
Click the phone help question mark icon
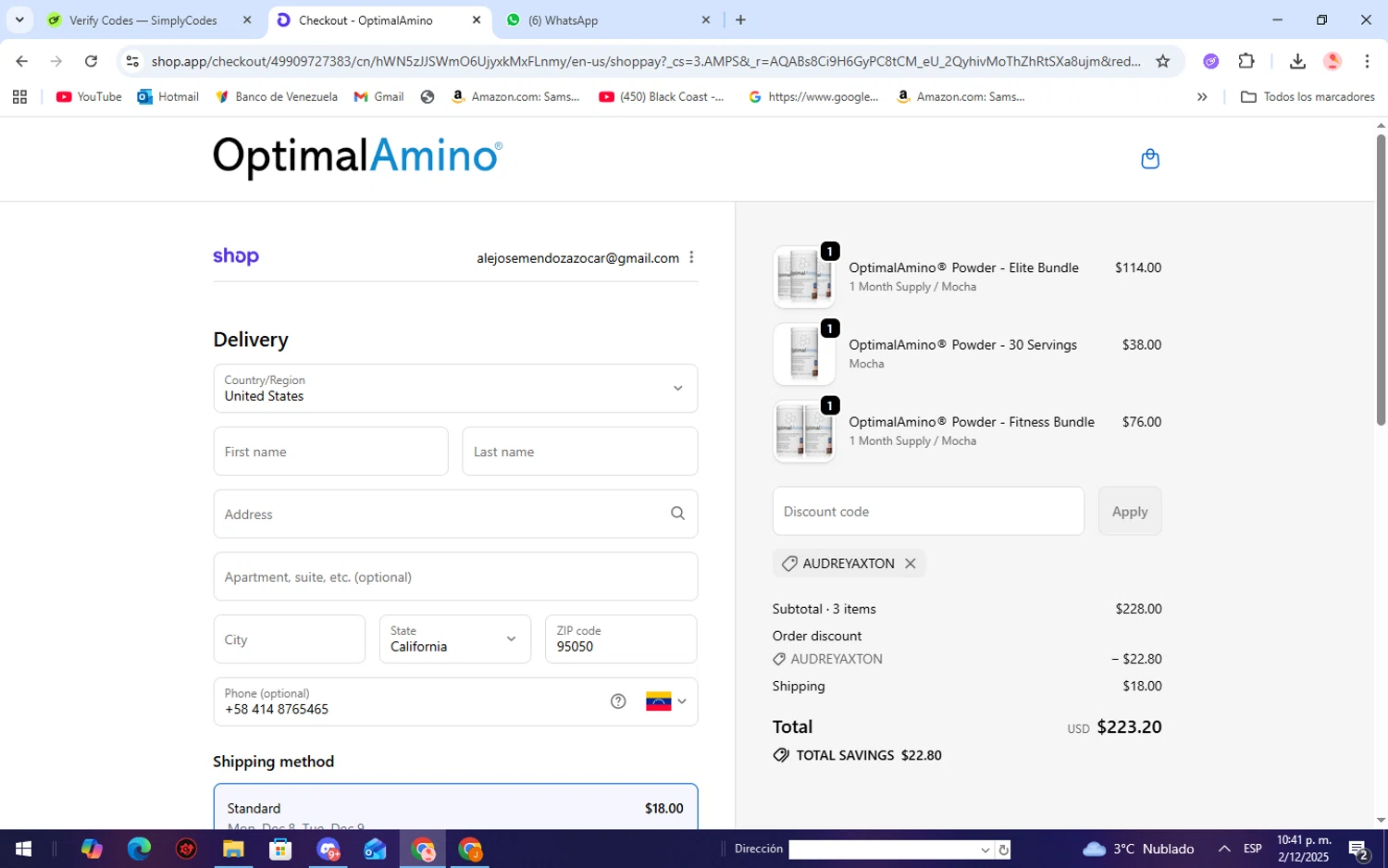coord(618,701)
